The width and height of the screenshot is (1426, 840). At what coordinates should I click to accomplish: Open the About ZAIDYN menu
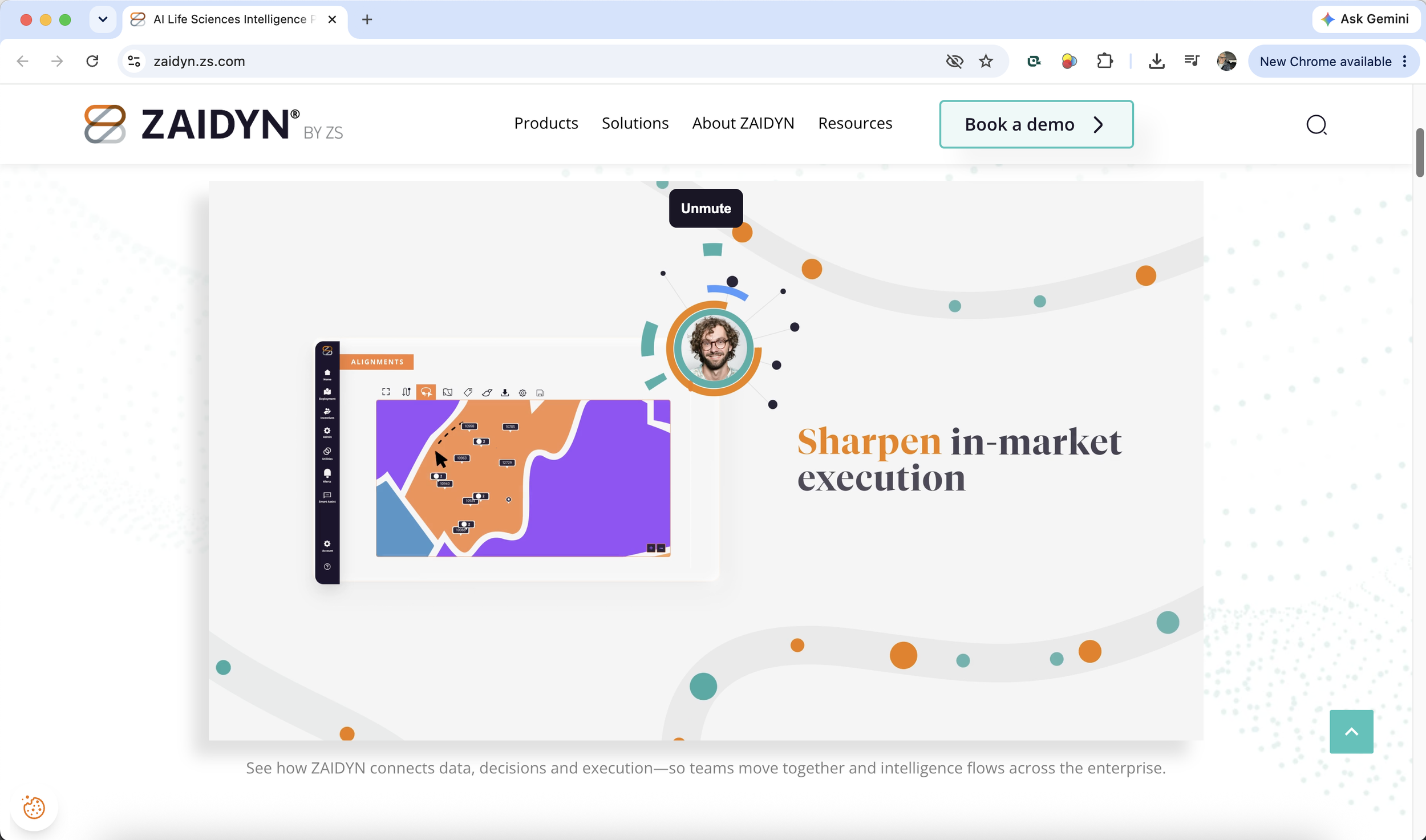click(743, 123)
